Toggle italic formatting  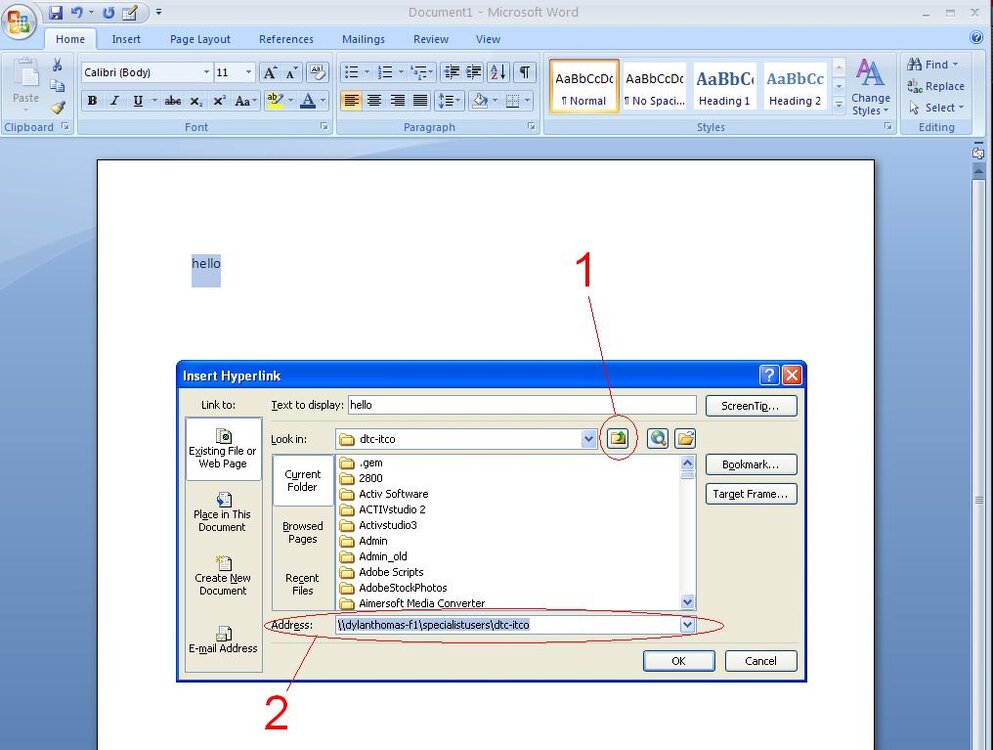point(115,101)
